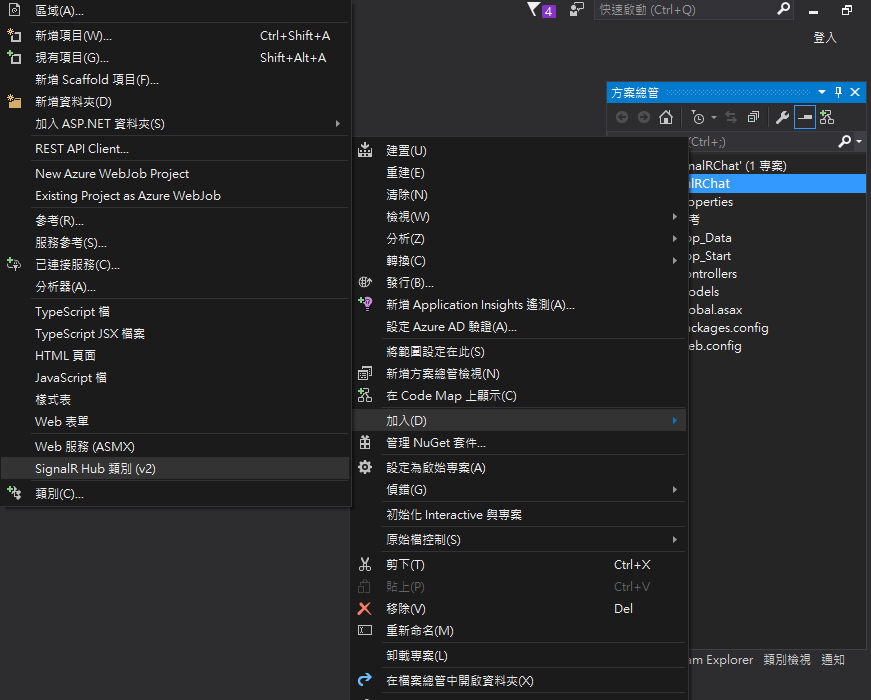Screen dimensions: 871x700
Task: Switch to the 類別檢視 tab
Action: (x=787, y=659)
